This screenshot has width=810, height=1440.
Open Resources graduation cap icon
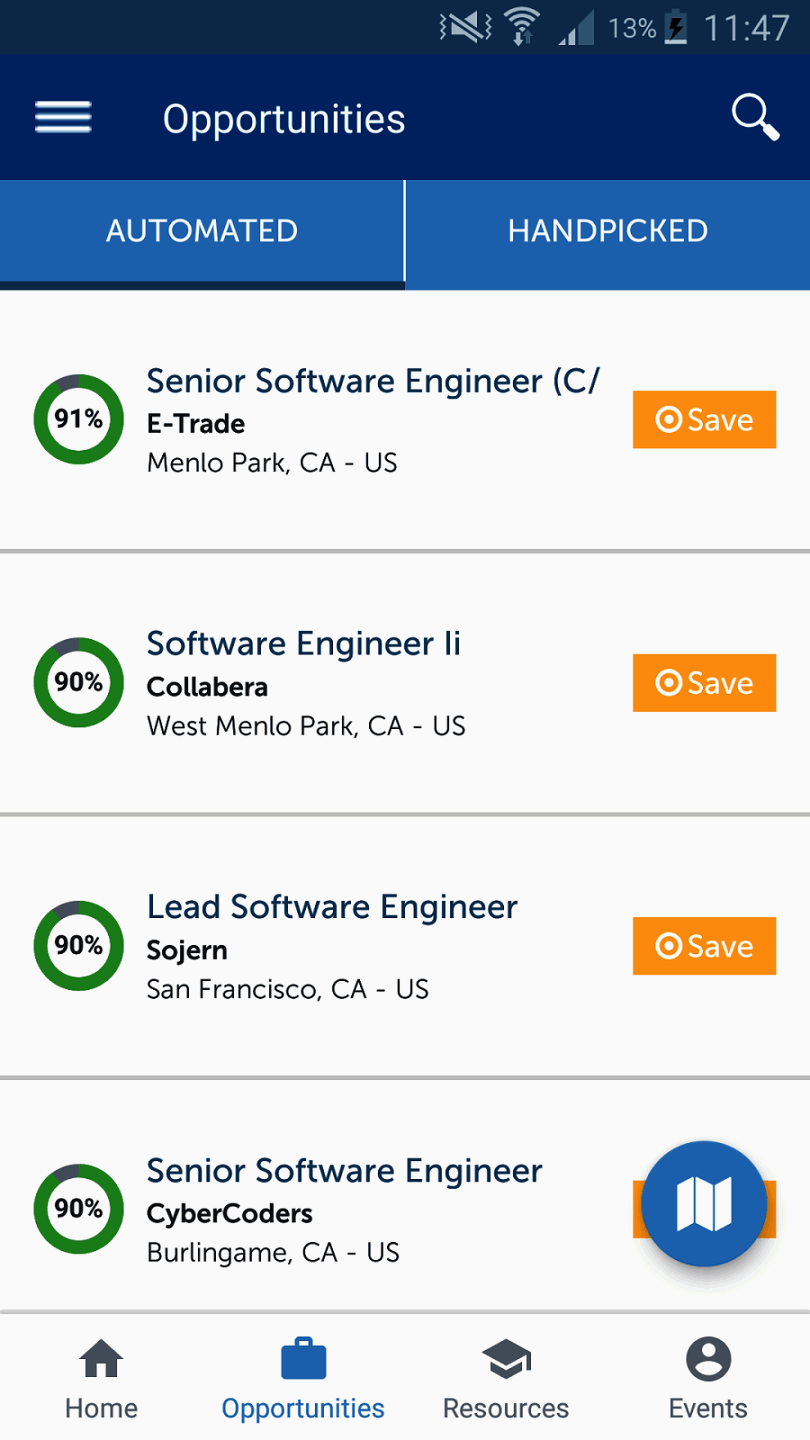tap(506, 1360)
